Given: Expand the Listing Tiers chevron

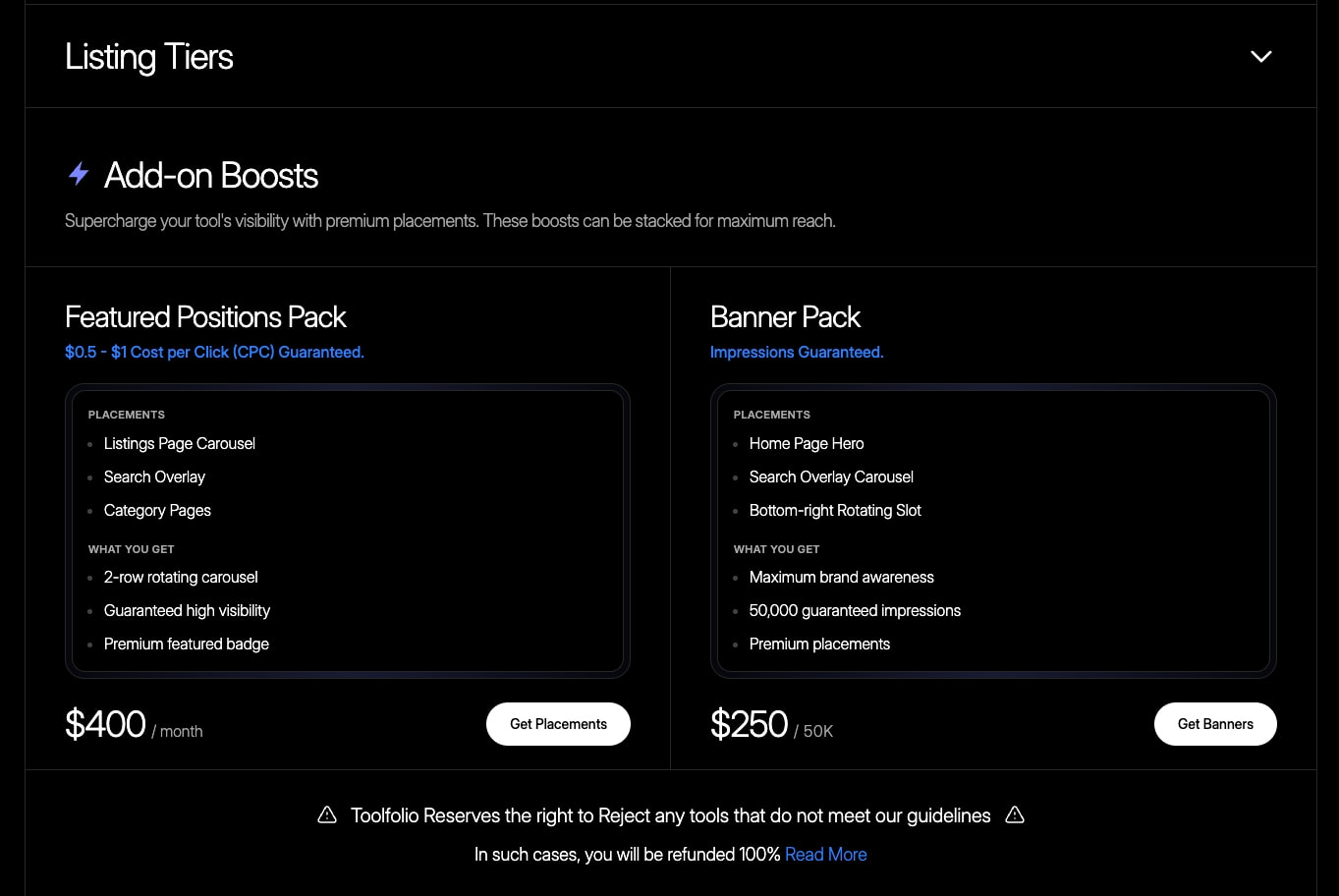Looking at the screenshot, I should point(1260,57).
